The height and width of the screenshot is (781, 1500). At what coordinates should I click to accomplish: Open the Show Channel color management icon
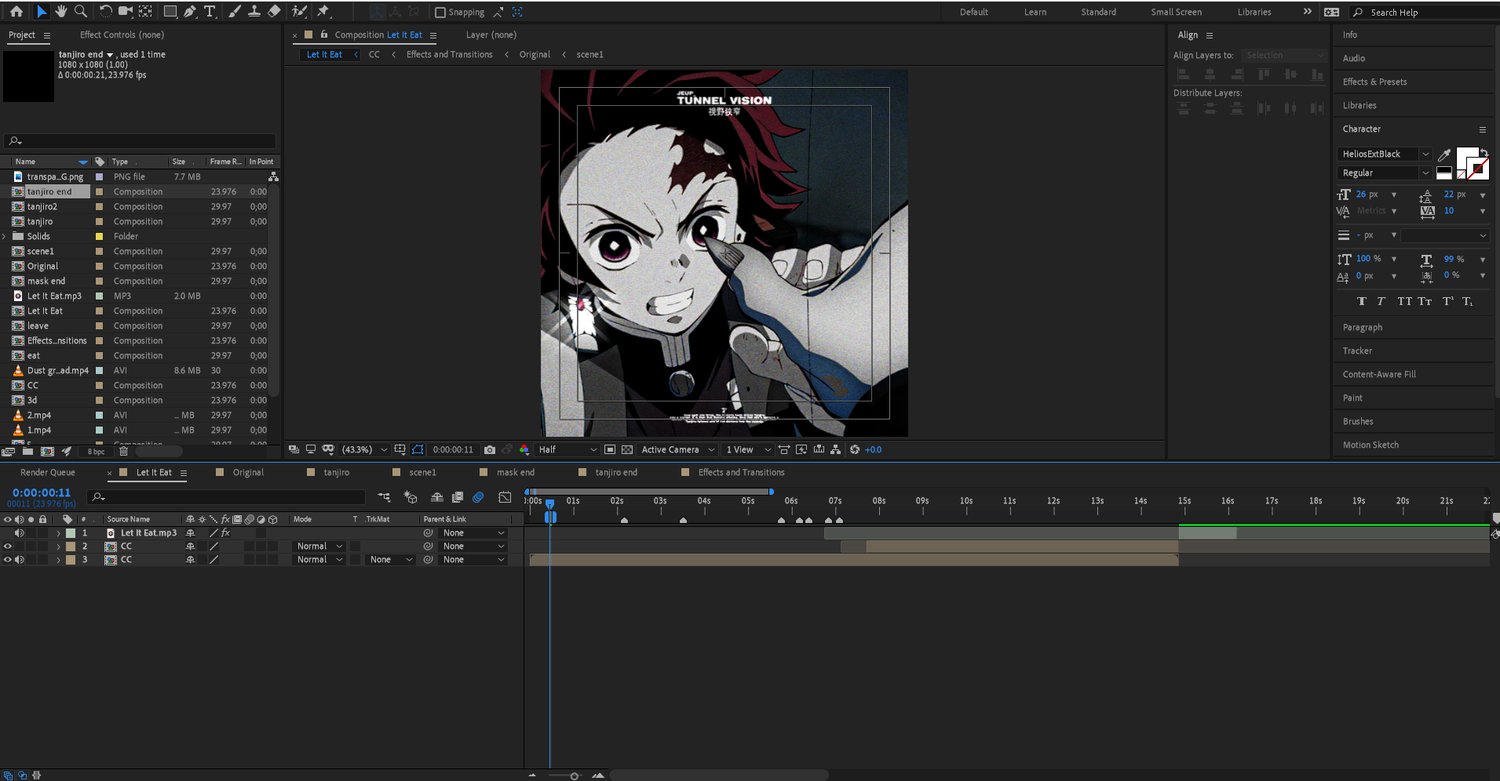click(523, 450)
